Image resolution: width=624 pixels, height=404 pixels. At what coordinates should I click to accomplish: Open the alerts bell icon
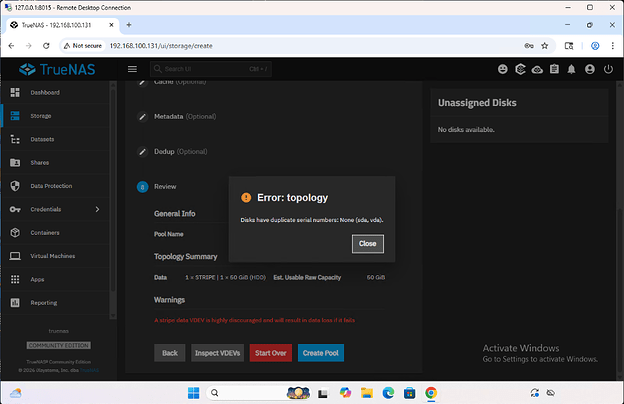click(x=571, y=69)
